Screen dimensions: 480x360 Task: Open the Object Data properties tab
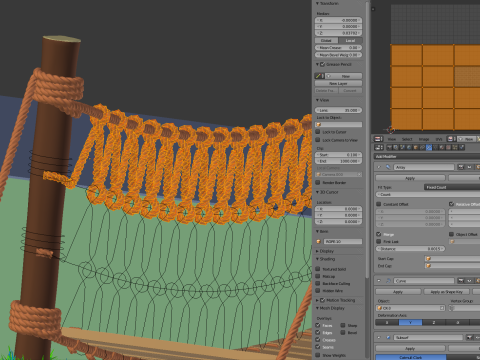click(435, 147)
